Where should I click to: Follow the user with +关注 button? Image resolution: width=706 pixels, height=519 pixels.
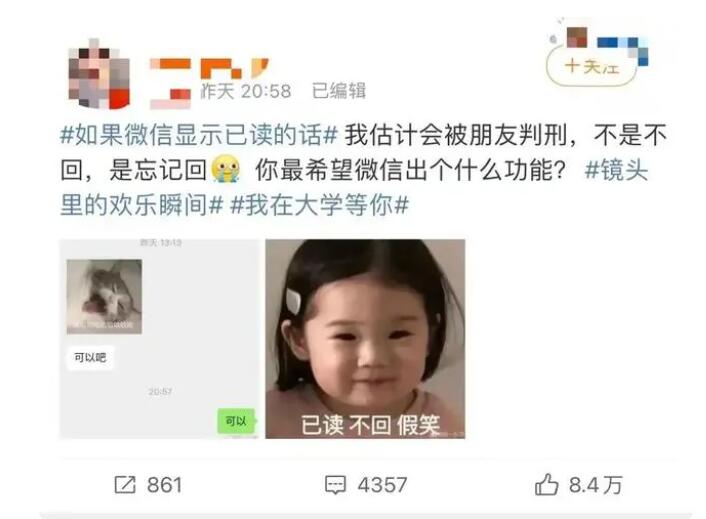591,68
